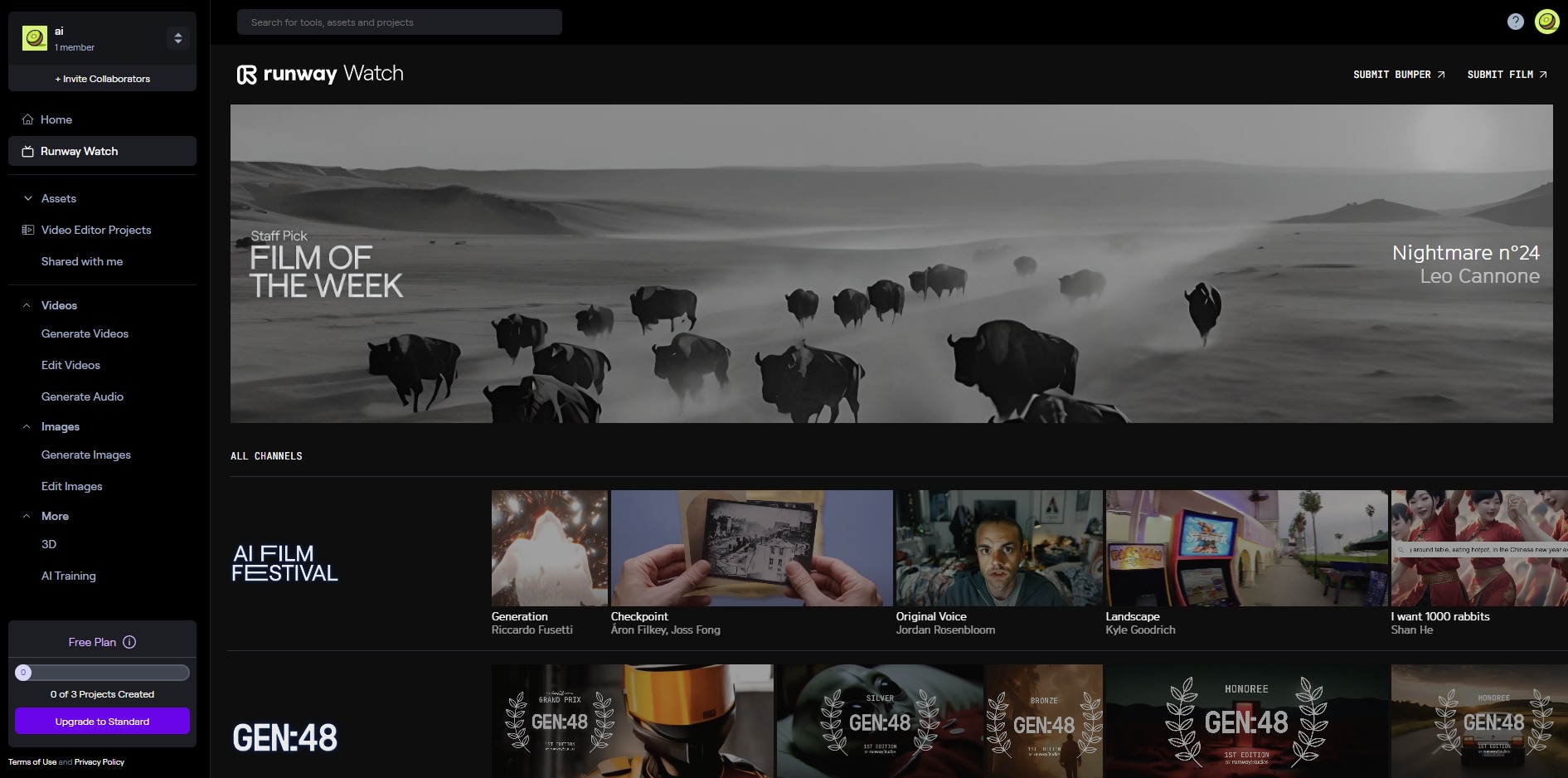Click the projects created progress bar
This screenshot has width=1568, height=778.
click(x=102, y=673)
